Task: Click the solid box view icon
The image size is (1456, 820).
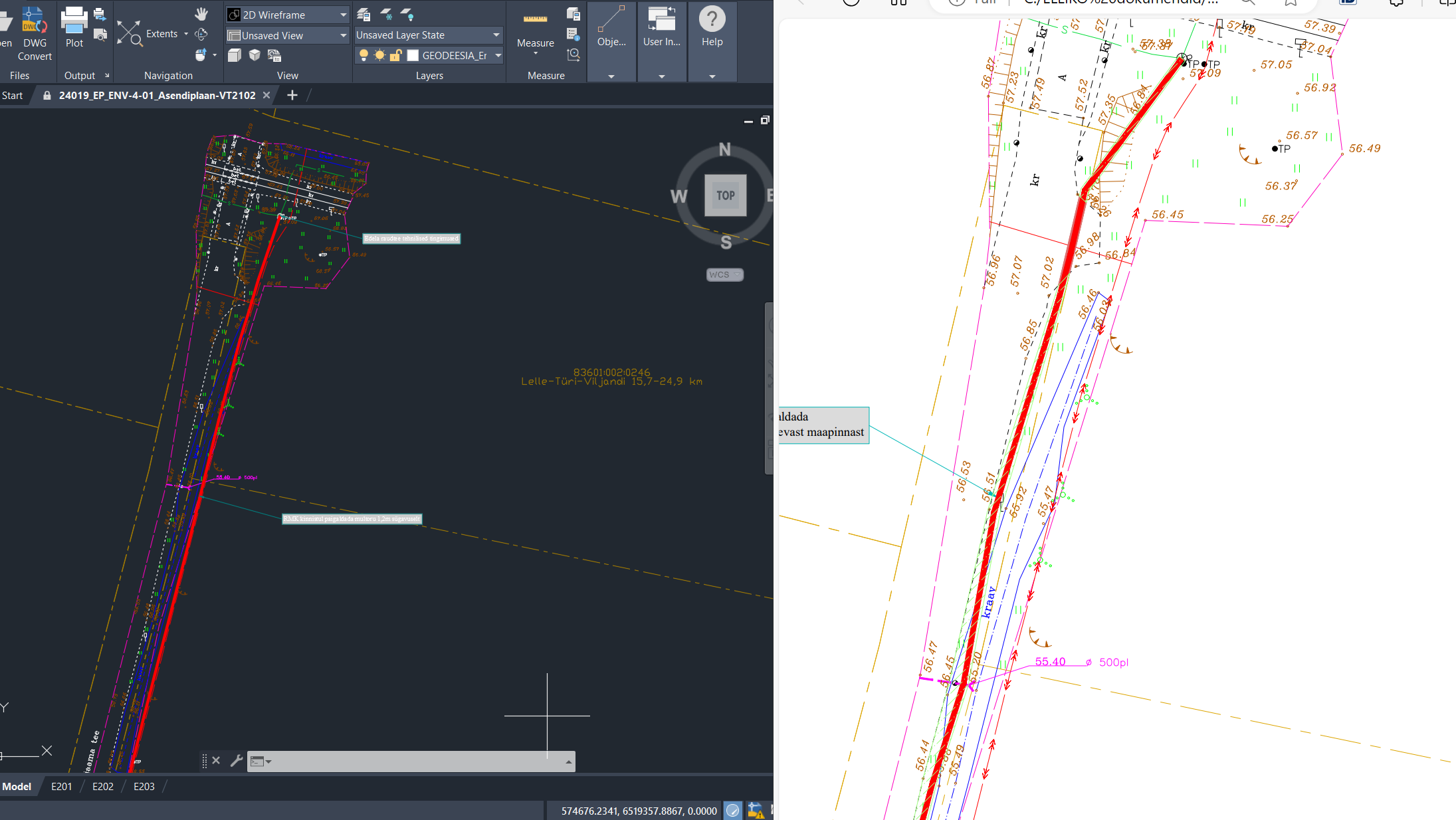Action: point(234,55)
